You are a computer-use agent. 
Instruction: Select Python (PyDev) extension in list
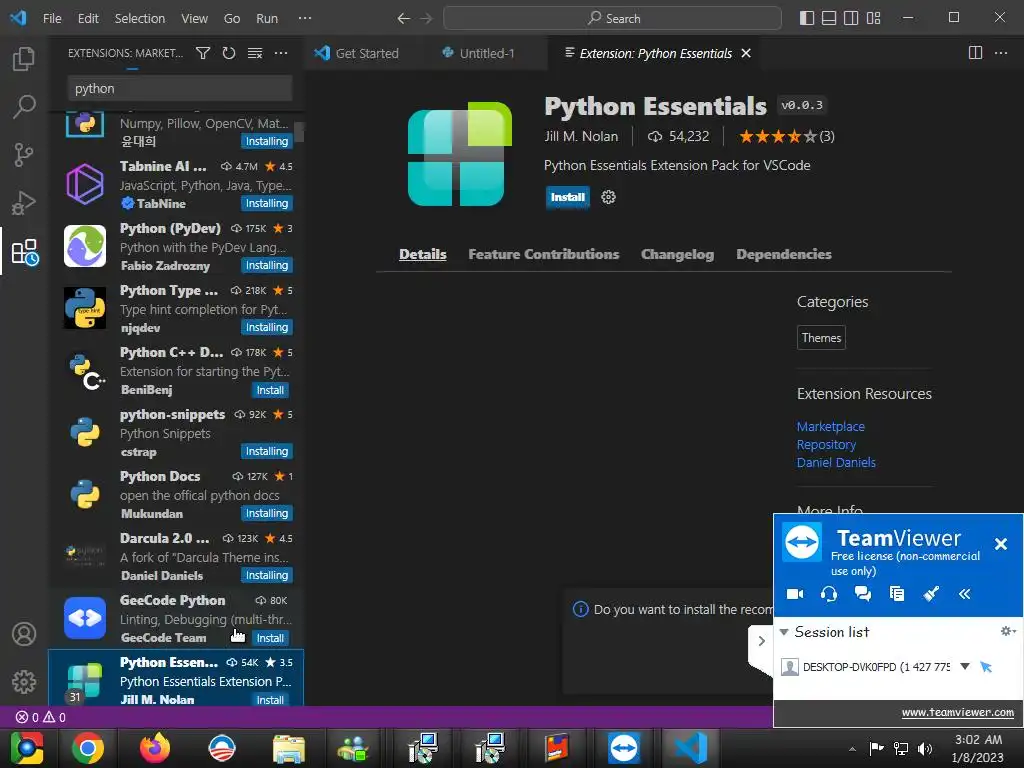(176, 247)
